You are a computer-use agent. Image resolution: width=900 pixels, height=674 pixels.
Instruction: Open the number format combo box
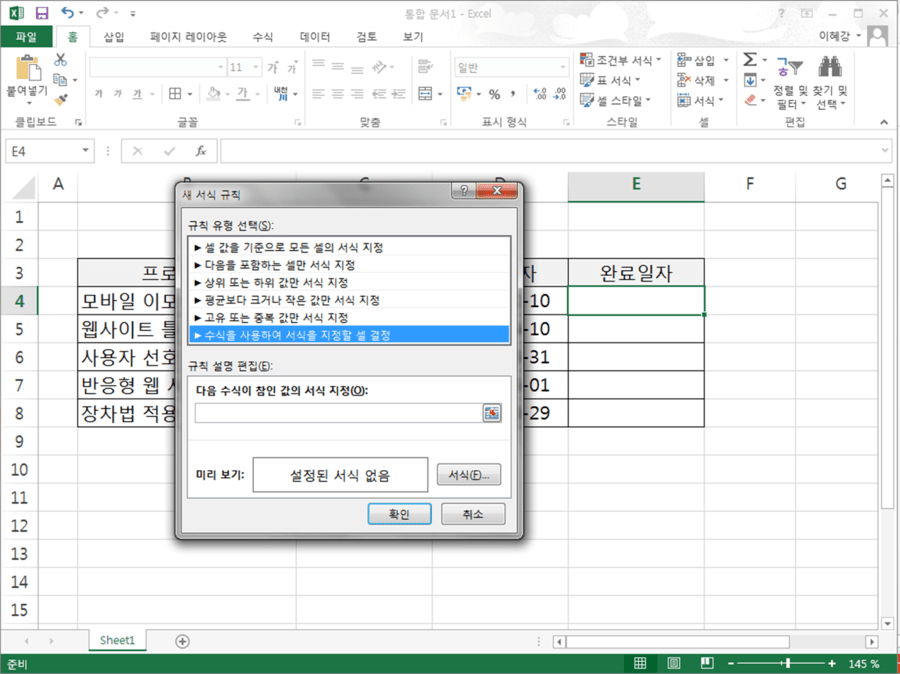[x=511, y=68]
